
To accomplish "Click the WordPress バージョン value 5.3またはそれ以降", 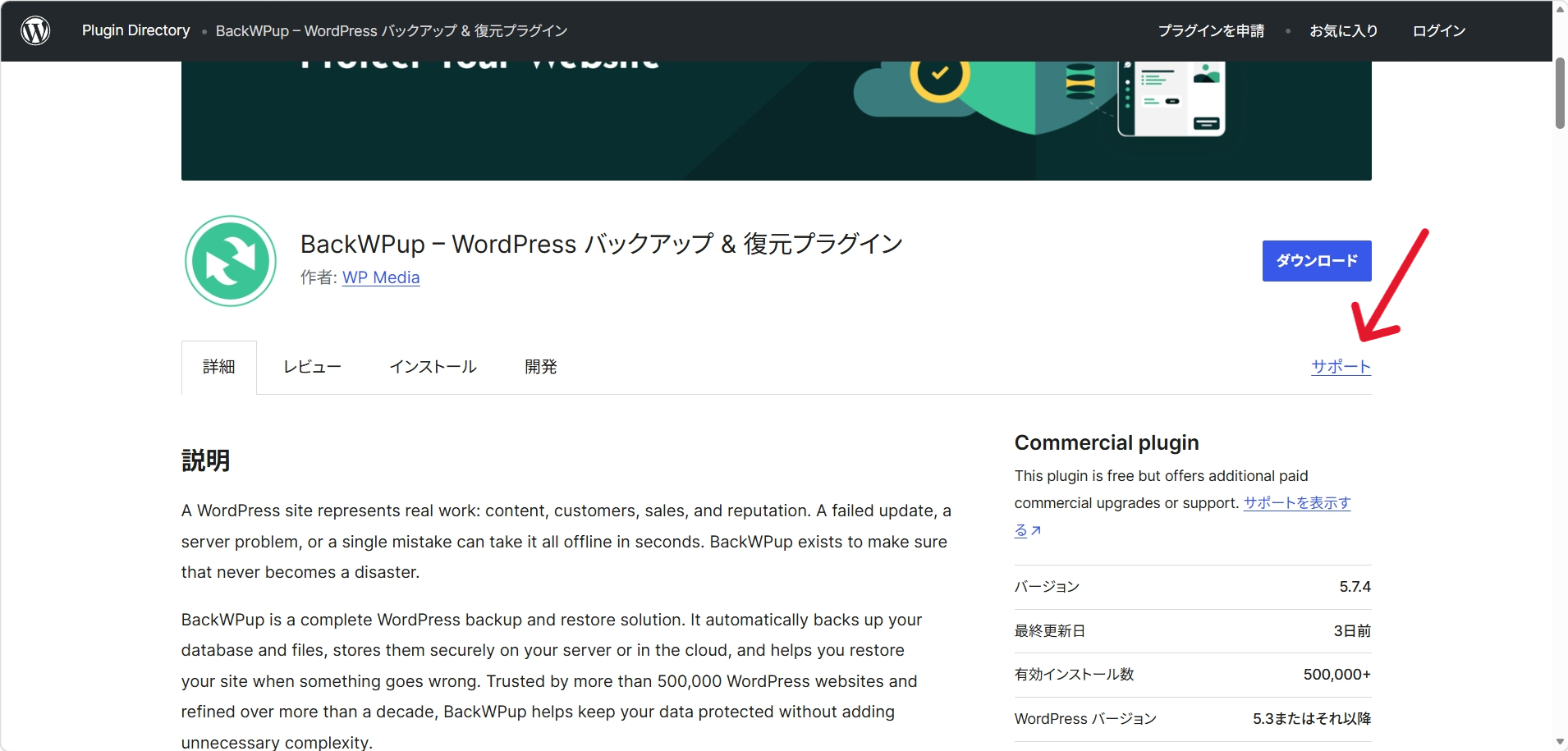I will click(1312, 719).
